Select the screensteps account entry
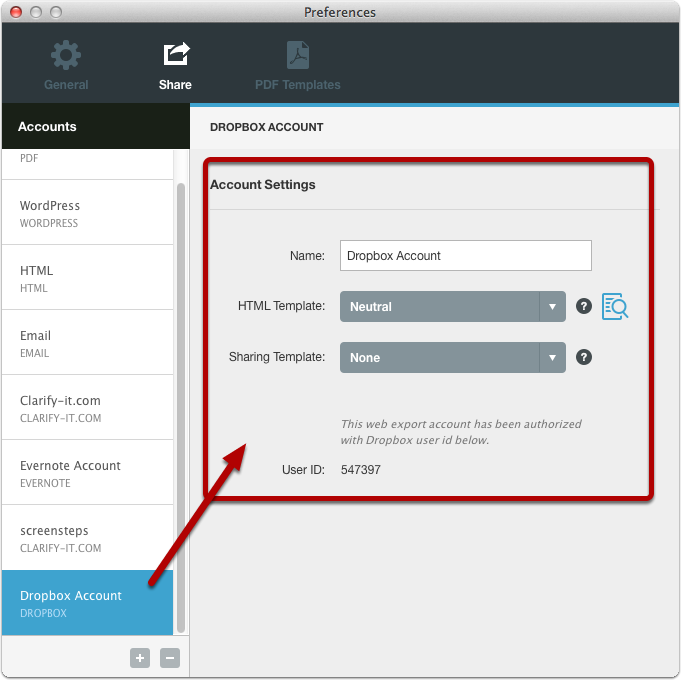This screenshot has height=680, width=681. (x=87, y=538)
